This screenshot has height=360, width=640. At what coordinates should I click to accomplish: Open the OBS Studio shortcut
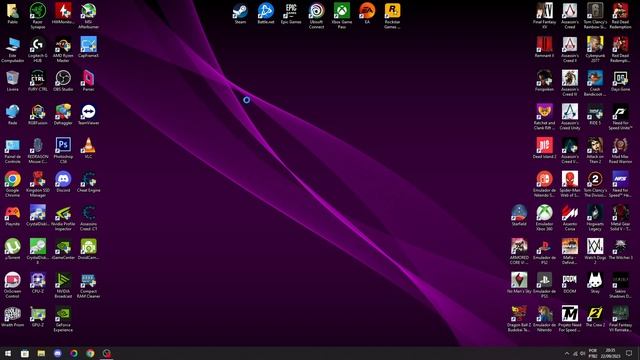[63, 81]
